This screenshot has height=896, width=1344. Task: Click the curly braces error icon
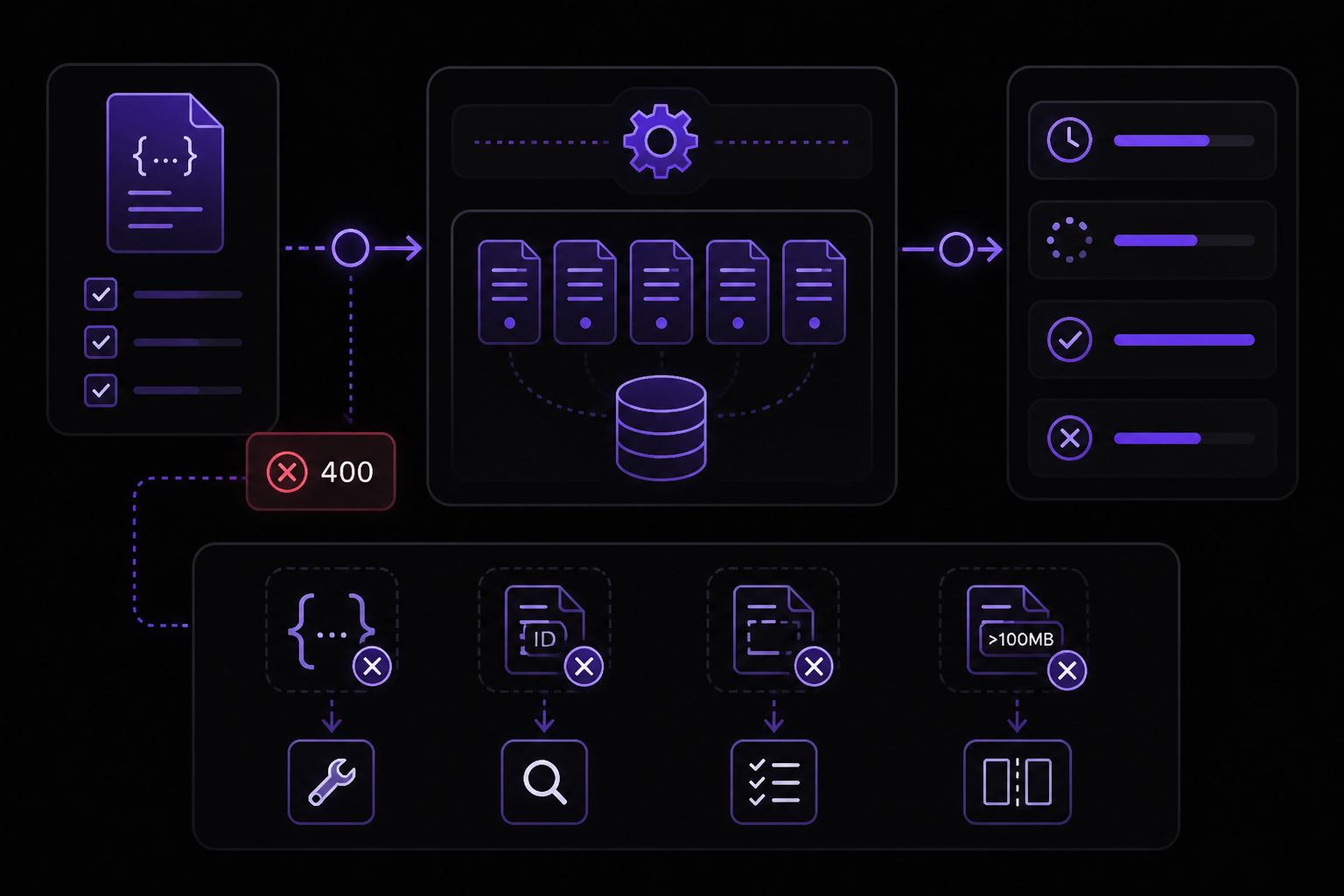(332, 630)
